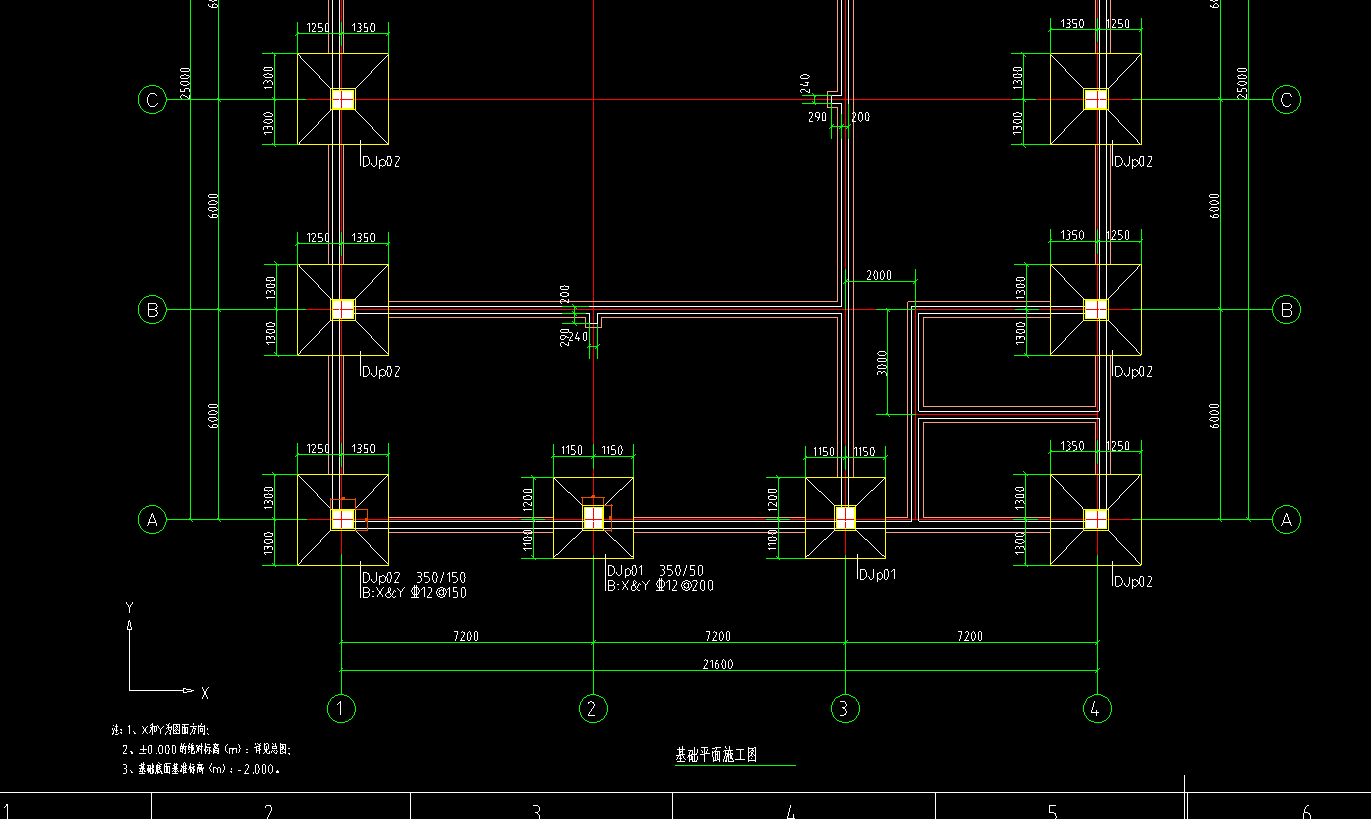Click the '1250' dimension above footing B-1
Screen dimensions: 1371x819
318,238
